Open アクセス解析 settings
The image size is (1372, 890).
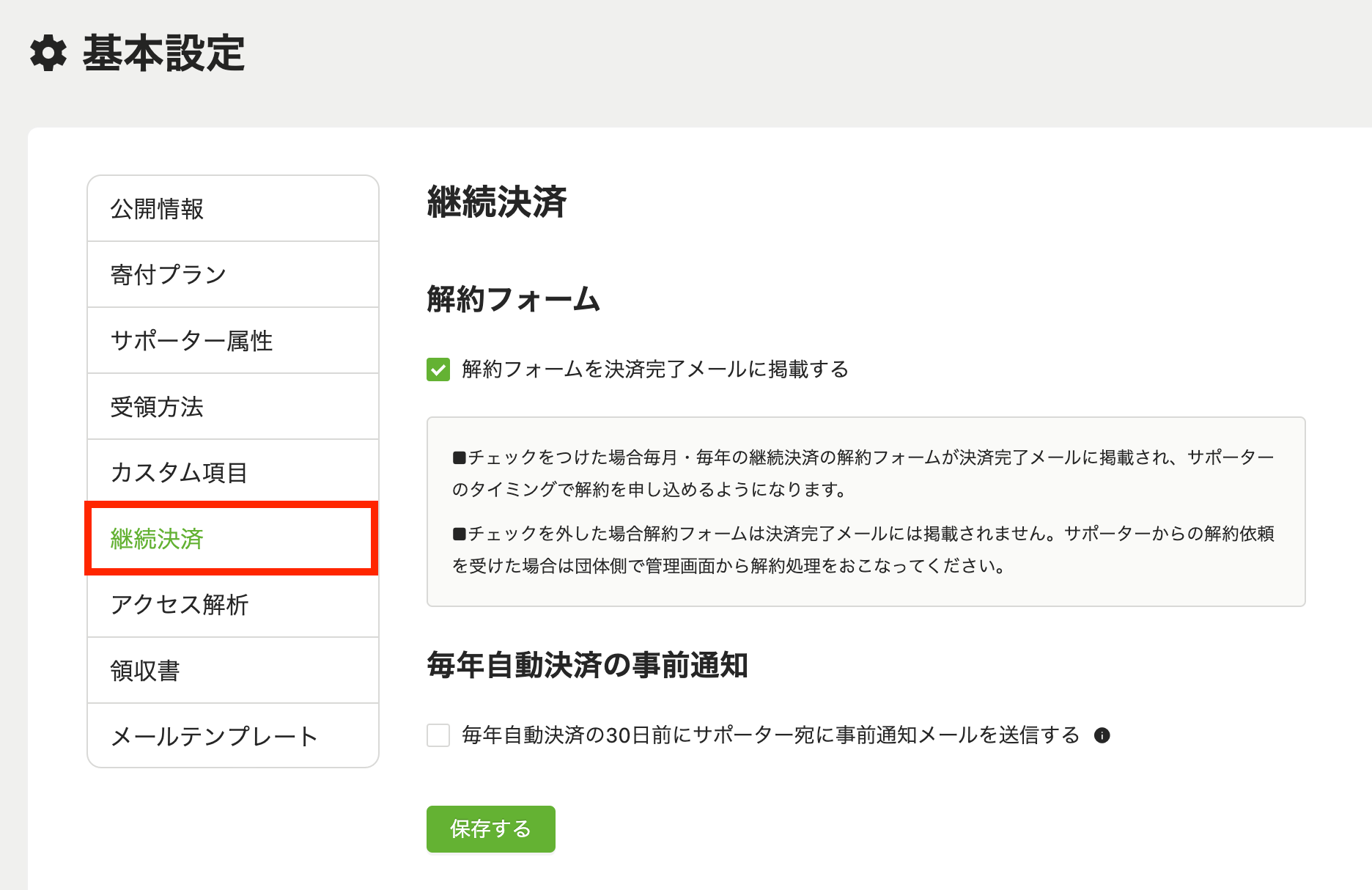(233, 605)
